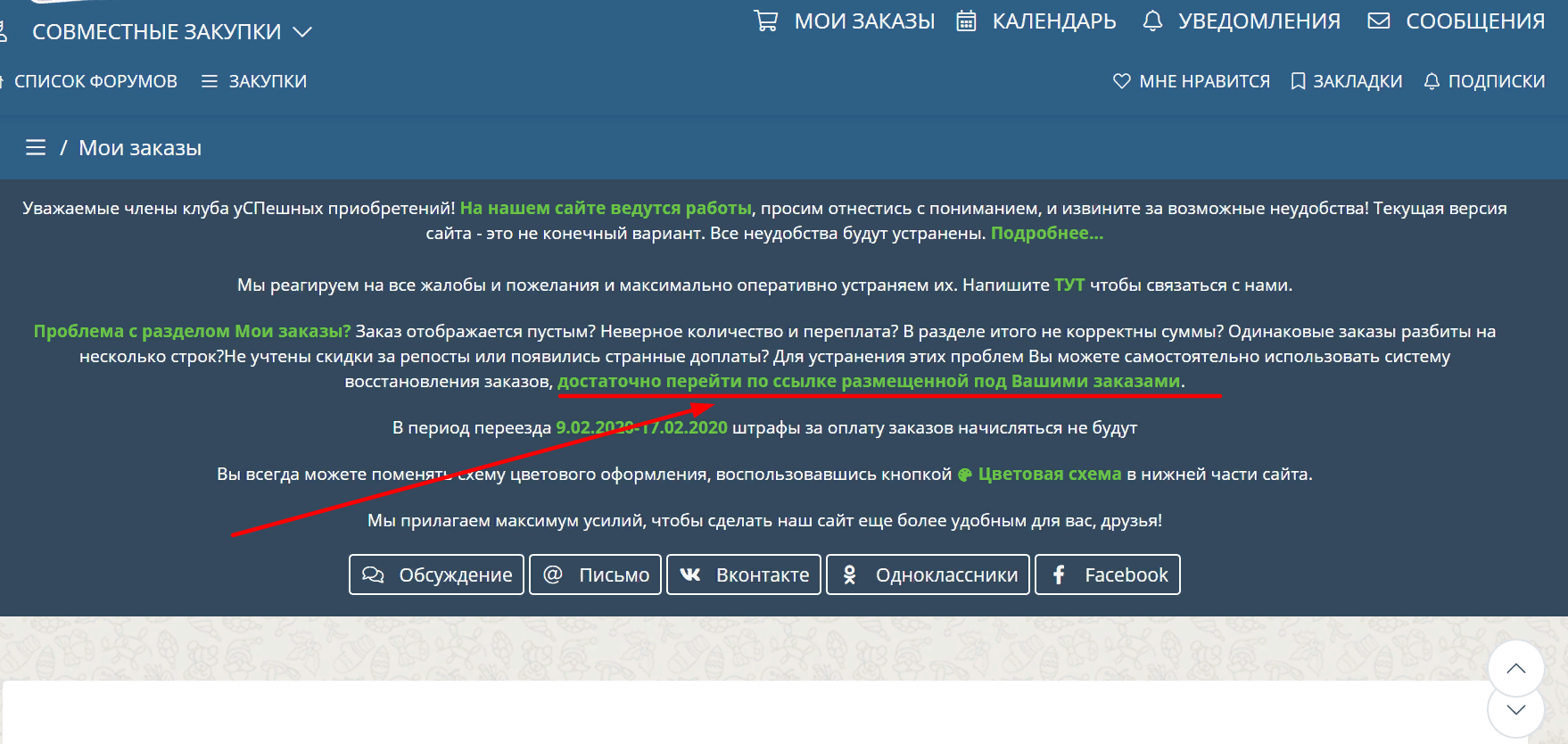Open СООБЩЕНИЯ in the header
Viewport: 1568px width, 744px height.
1475,21
